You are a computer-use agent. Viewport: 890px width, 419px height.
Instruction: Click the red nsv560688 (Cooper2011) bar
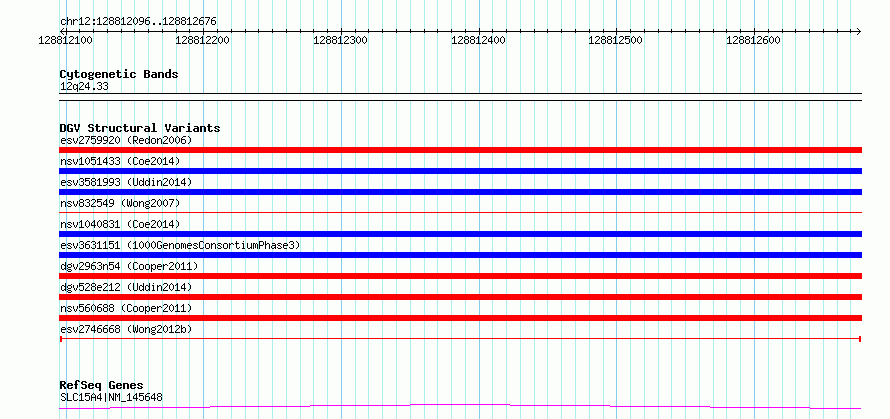pos(460,318)
